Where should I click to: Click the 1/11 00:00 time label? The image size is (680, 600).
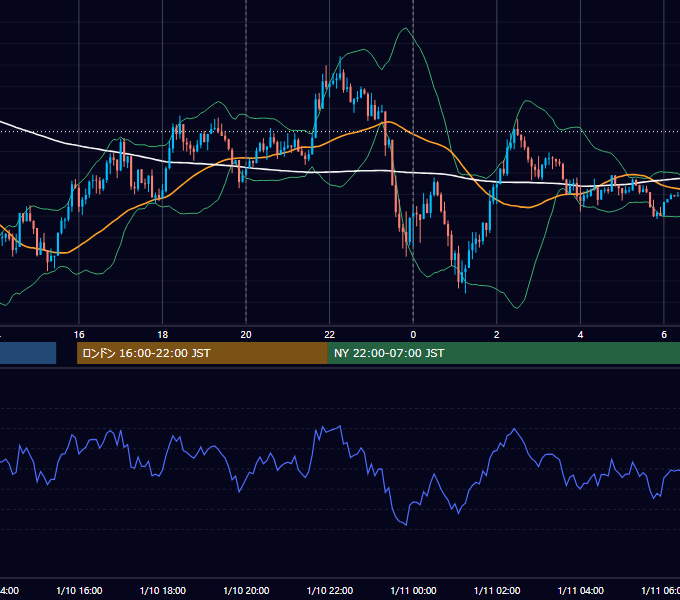coord(413,590)
